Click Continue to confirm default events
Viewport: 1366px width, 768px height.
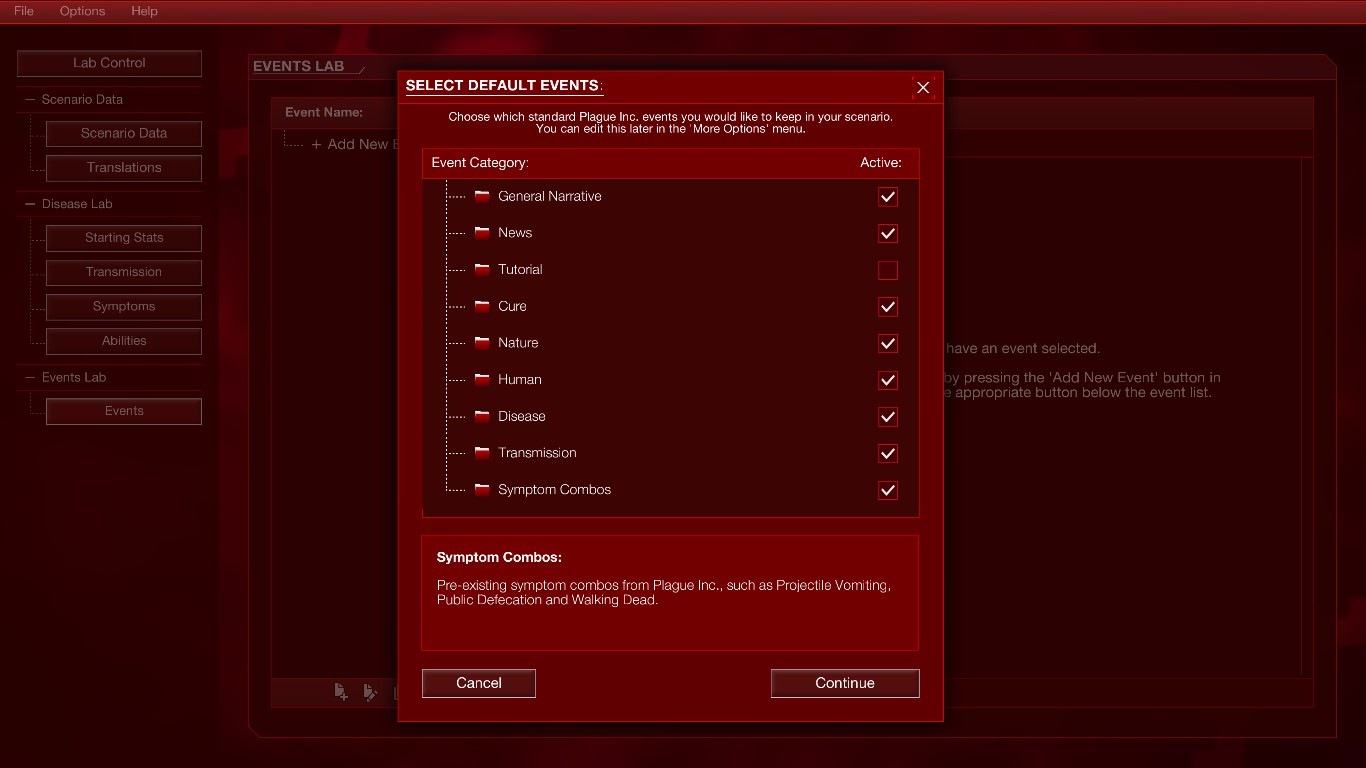[x=845, y=683]
